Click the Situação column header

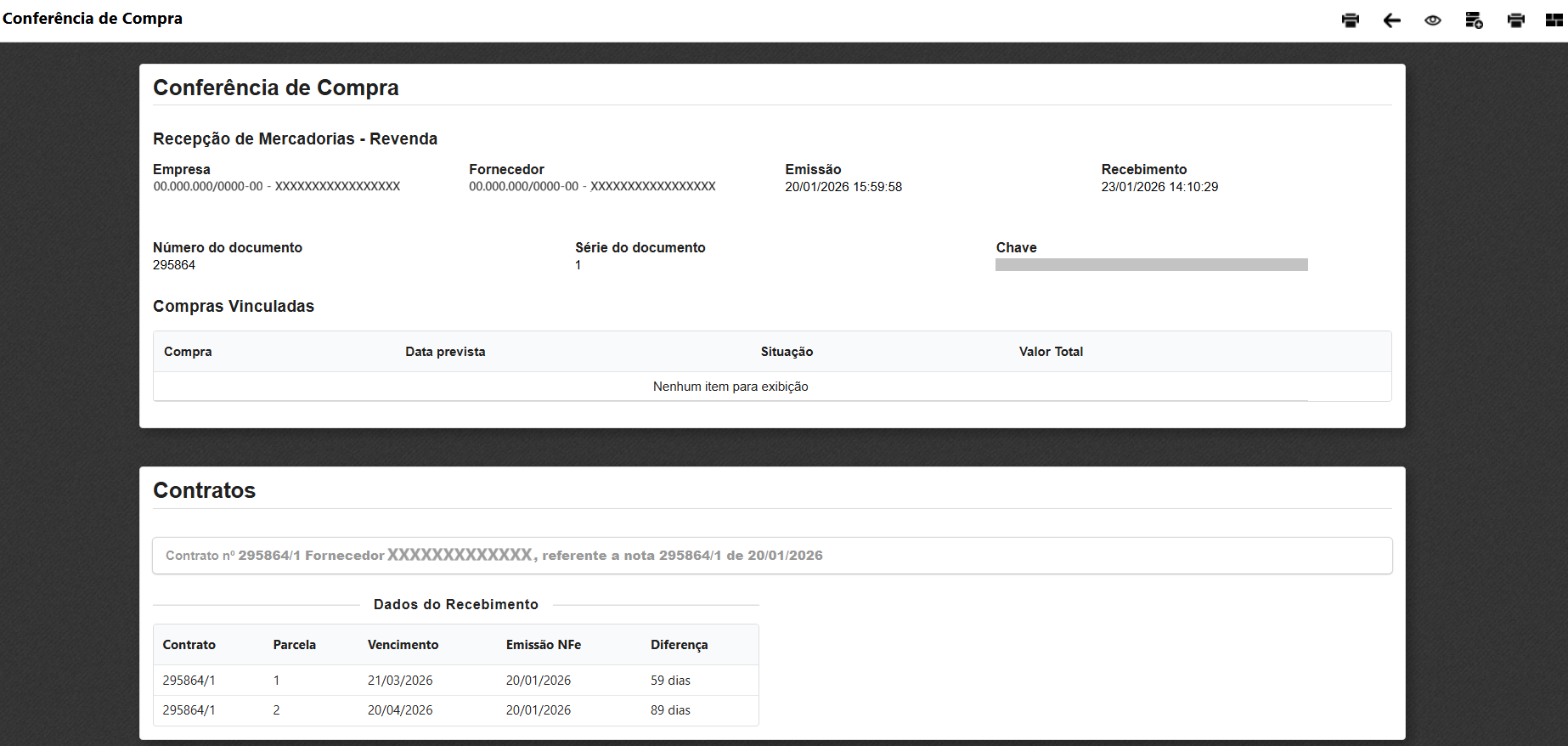pyautogui.click(x=787, y=352)
